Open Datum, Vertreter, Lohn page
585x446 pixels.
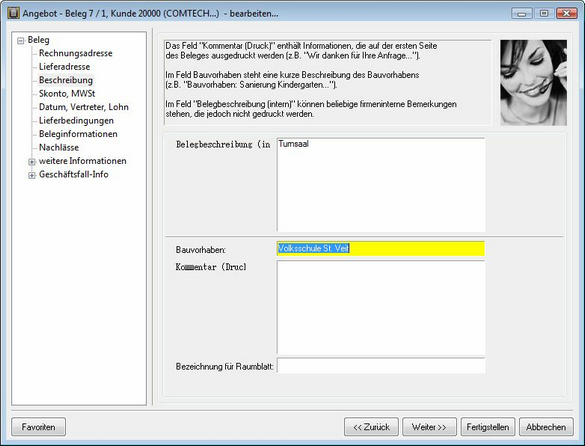coord(84,107)
